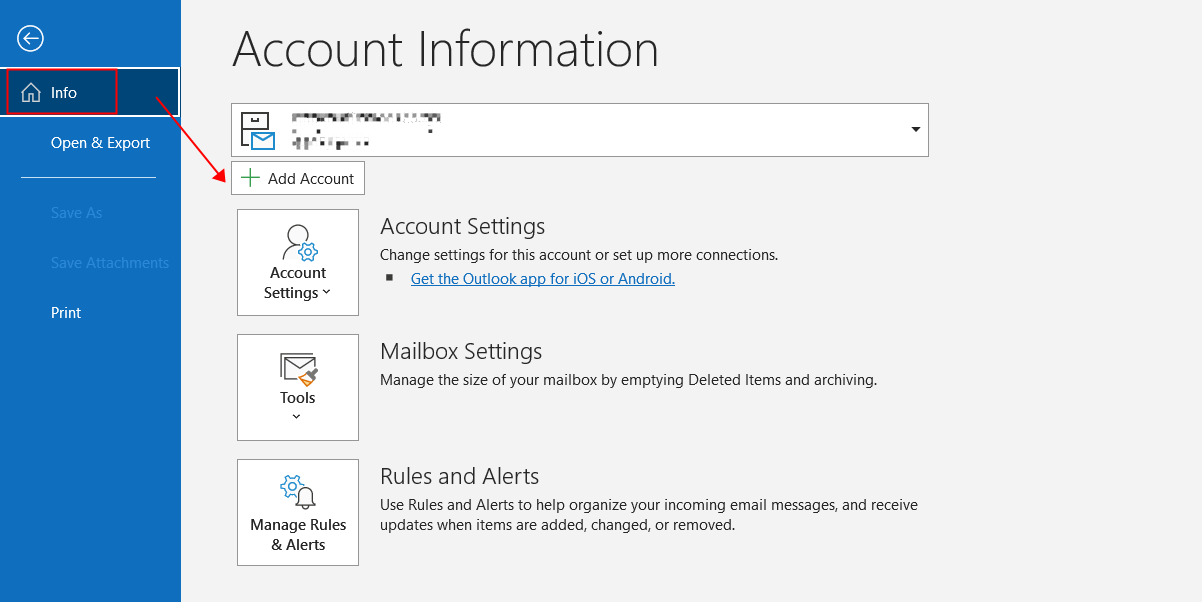Click the blurred email address in account box
The width and height of the screenshot is (1202, 602).
(x=365, y=130)
